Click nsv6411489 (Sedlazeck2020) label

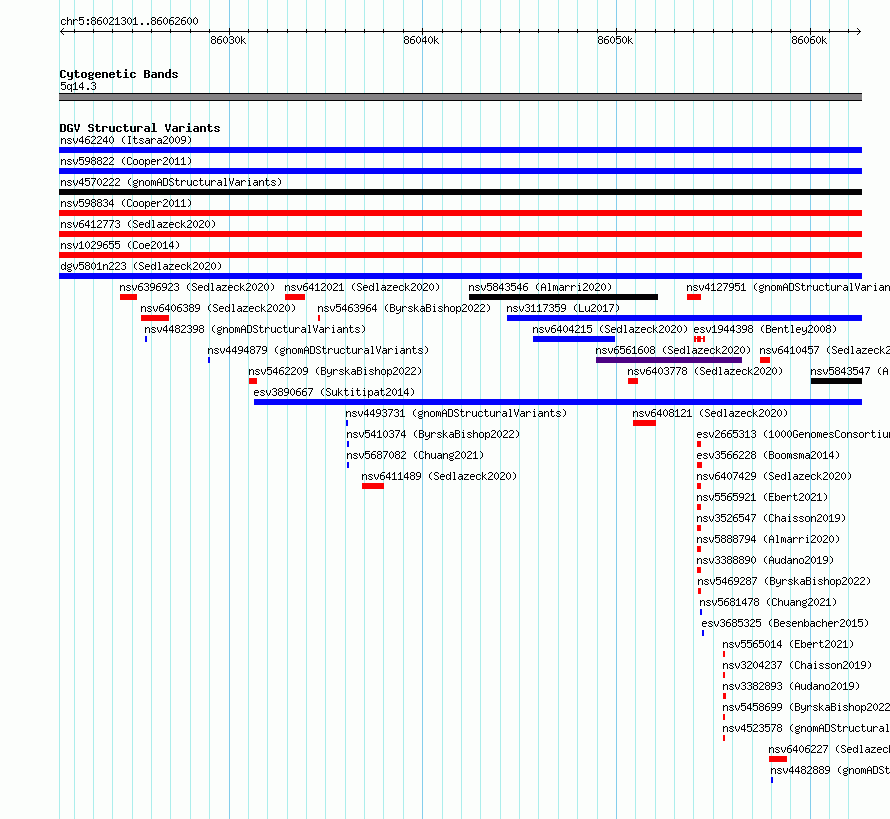click(439, 476)
